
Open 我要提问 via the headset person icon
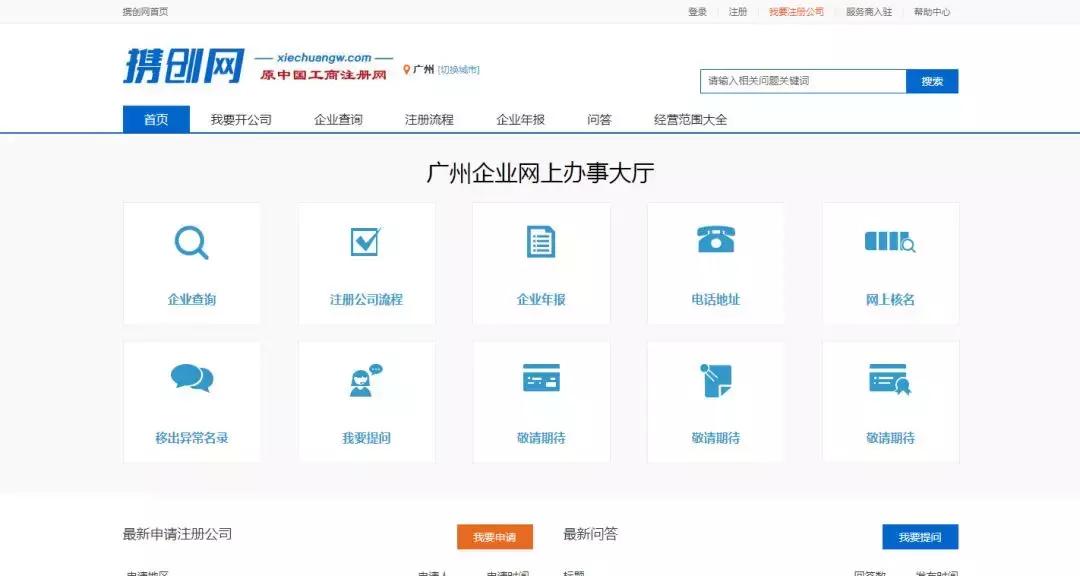coord(366,378)
